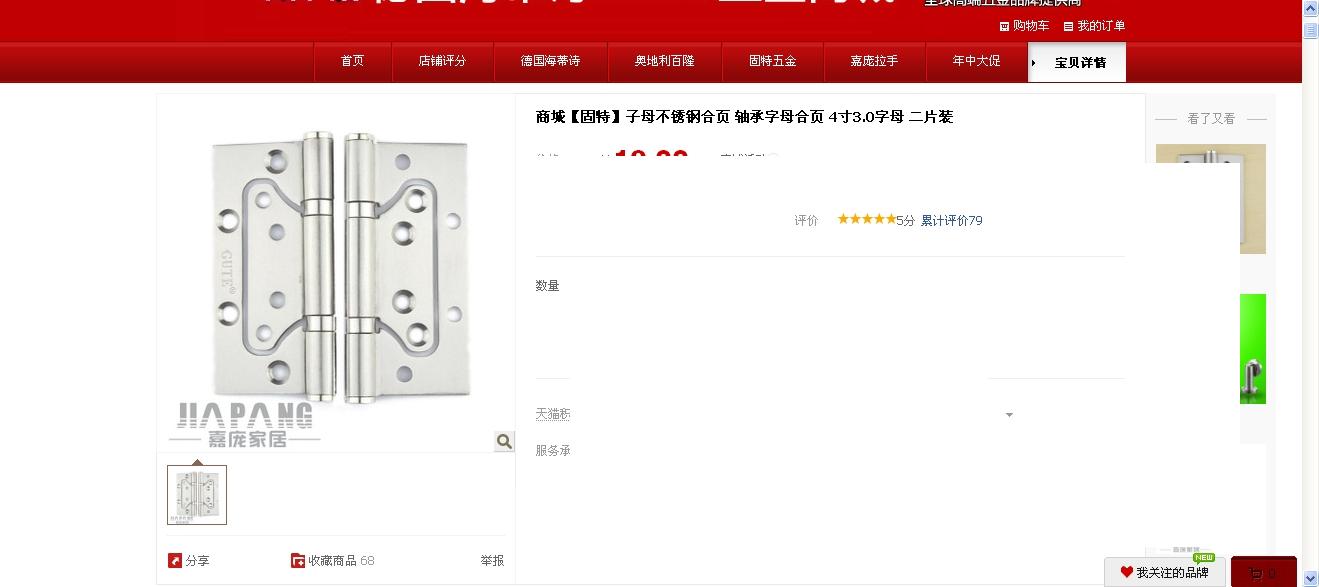Image resolution: width=1319 pixels, height=587 pixels.
Task: Open 我的订单 orders list icon
Action: (1068, 26)
